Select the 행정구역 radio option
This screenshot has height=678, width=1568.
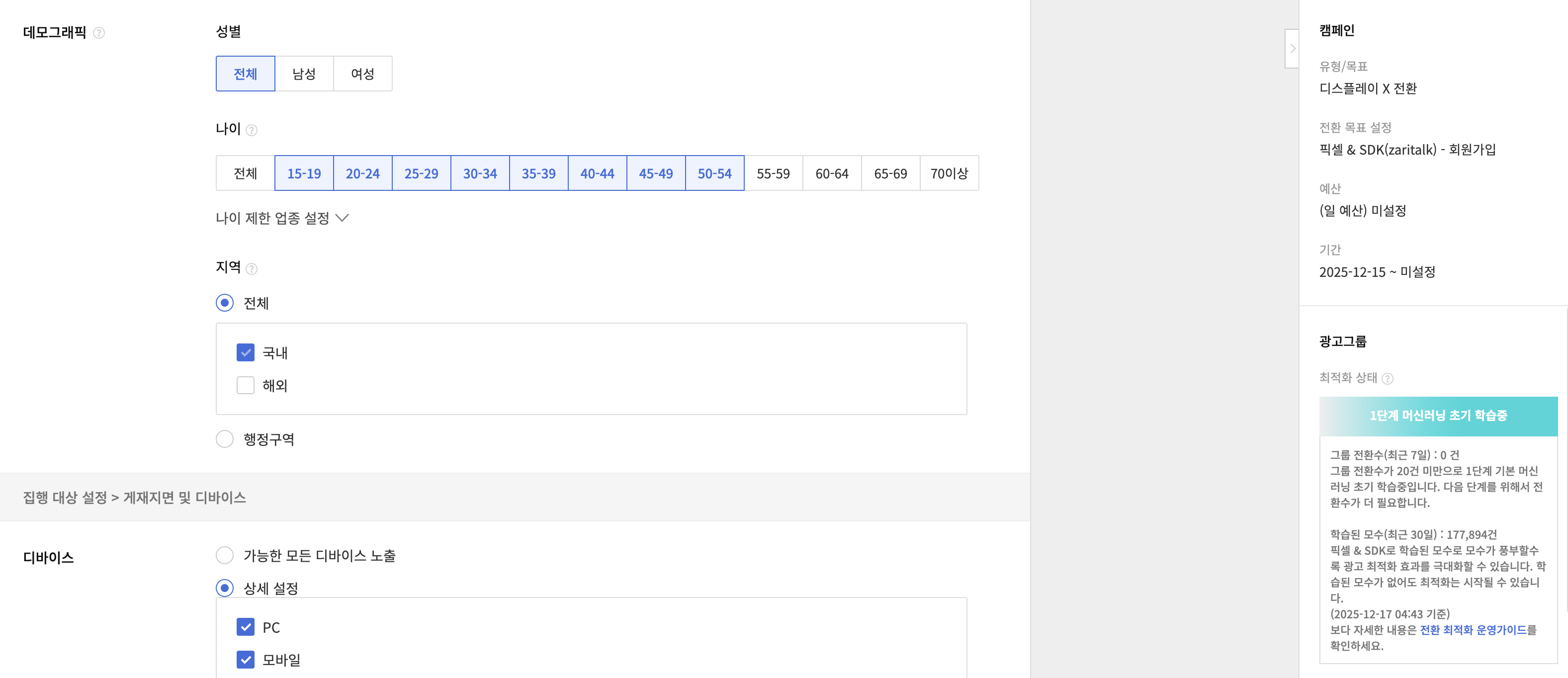coord(225,439)
